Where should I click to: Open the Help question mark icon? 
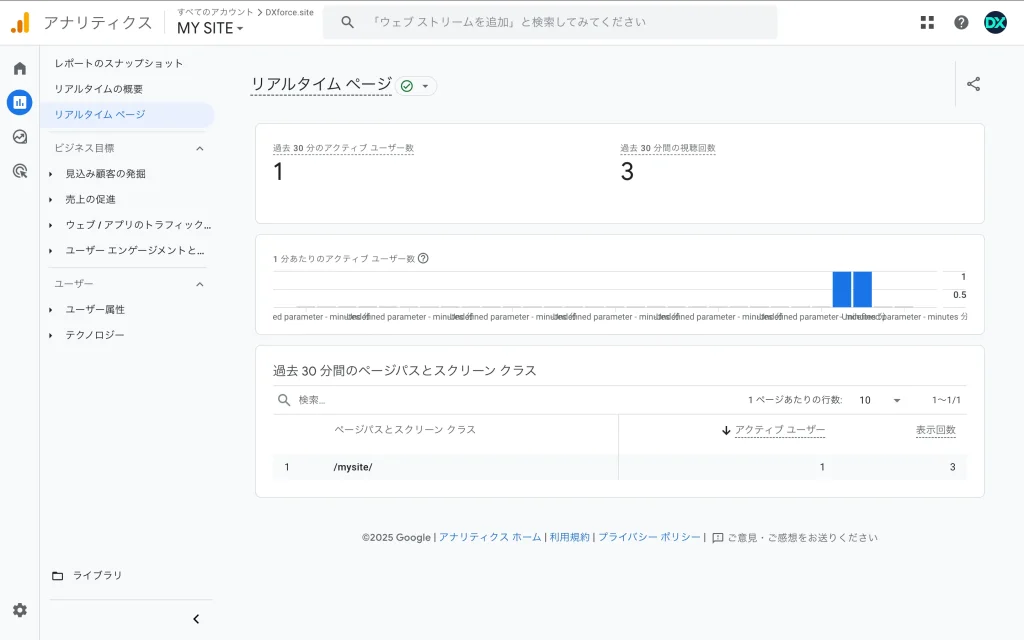click(961, 22)
